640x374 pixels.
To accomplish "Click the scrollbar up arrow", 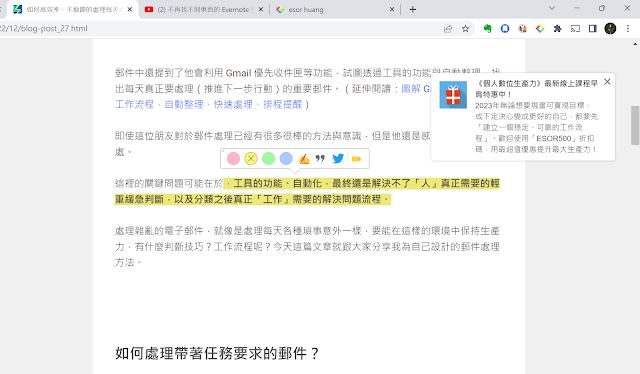I will click(x=635, y=44).
